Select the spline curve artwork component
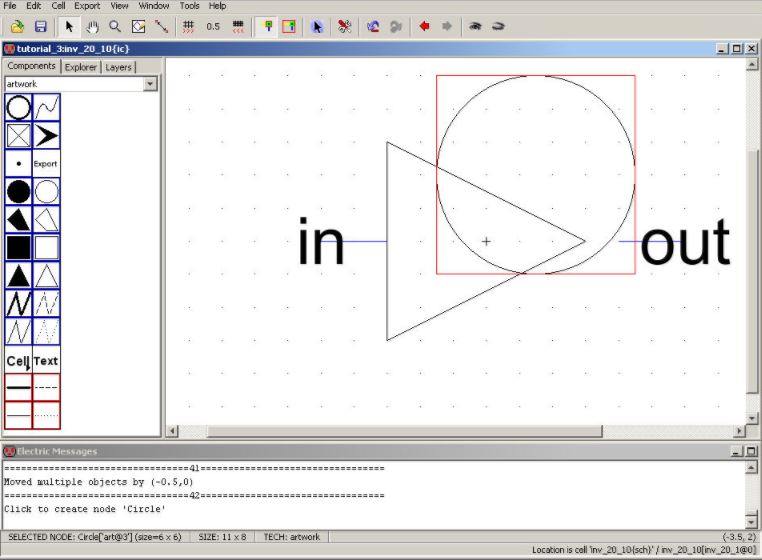The width and height of the screenshot is (762, 560). [46, 107]
